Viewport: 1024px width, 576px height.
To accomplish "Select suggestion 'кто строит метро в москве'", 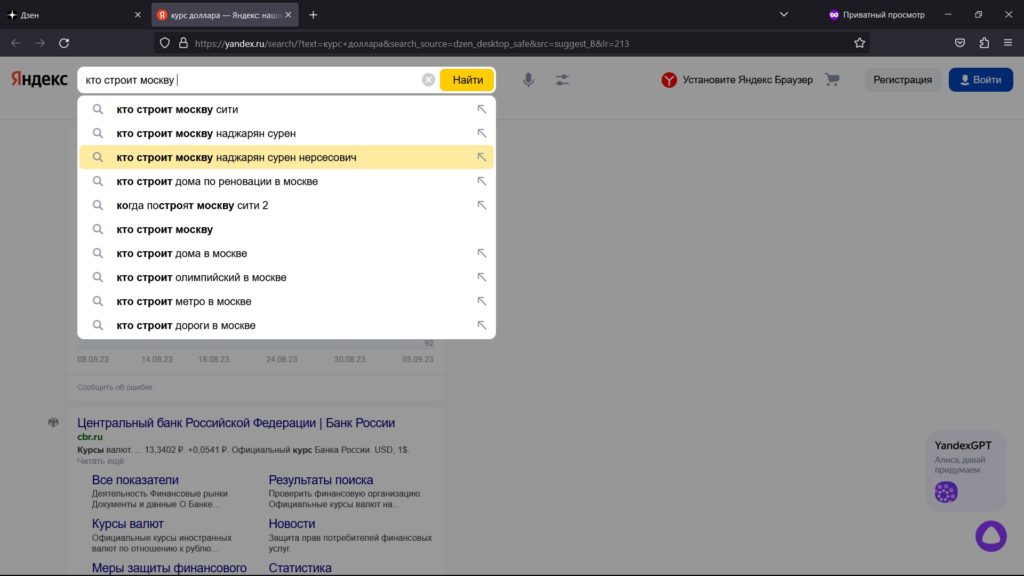I will click(286, 301).
